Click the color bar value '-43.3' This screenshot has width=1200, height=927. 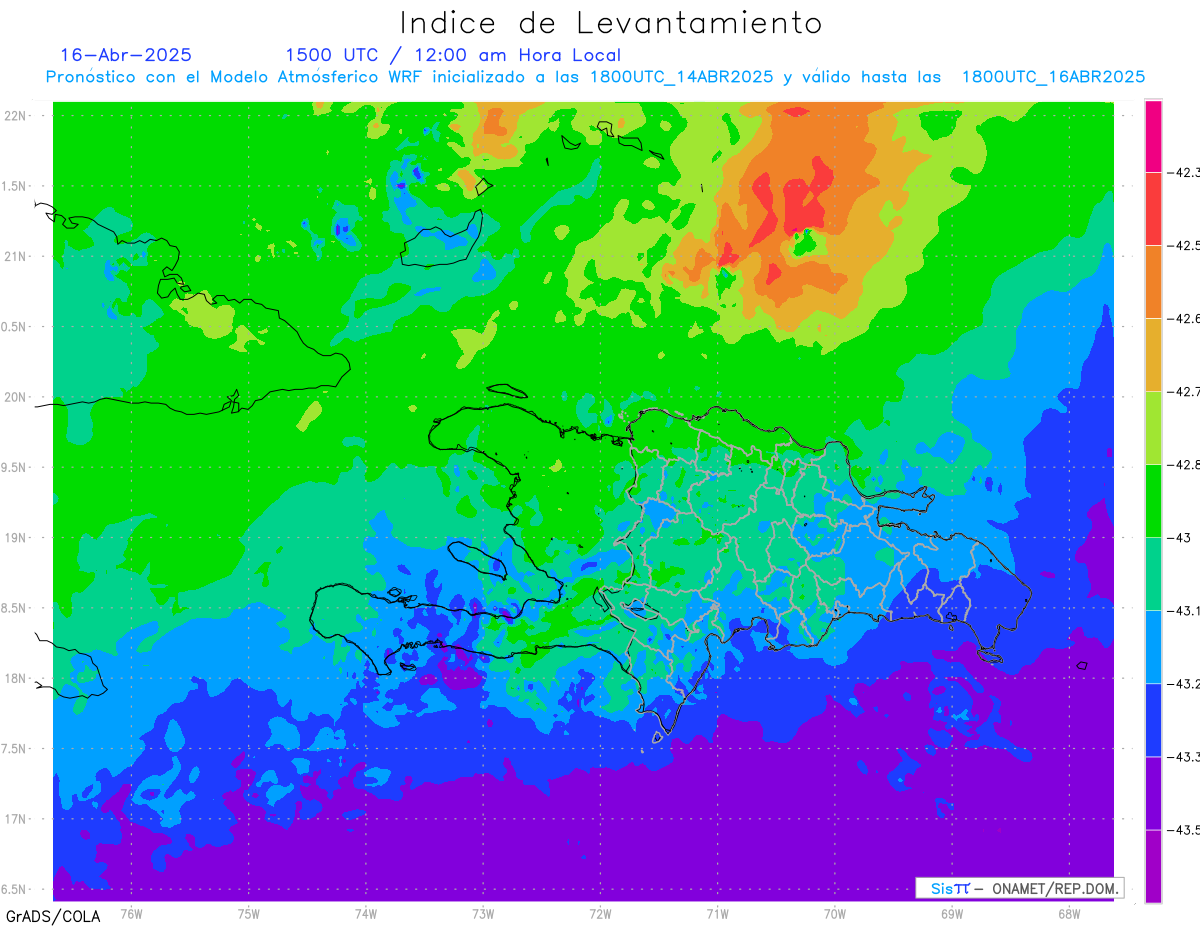coord(1185,756)
